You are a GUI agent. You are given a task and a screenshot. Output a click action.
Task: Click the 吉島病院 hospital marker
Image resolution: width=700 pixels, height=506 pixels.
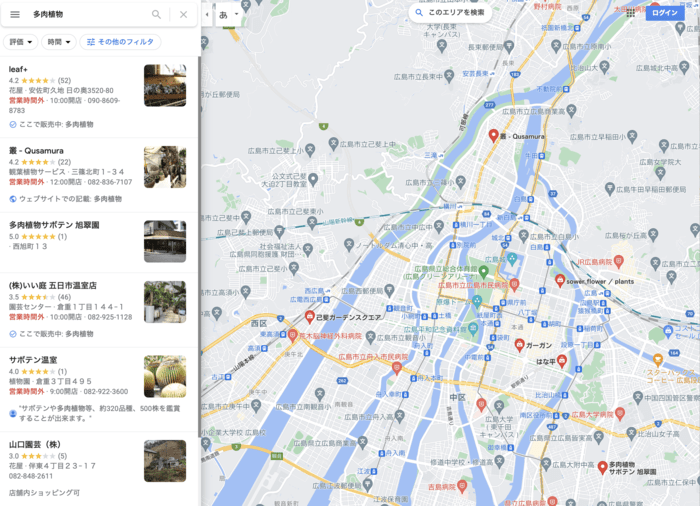[x=462, y=485]
